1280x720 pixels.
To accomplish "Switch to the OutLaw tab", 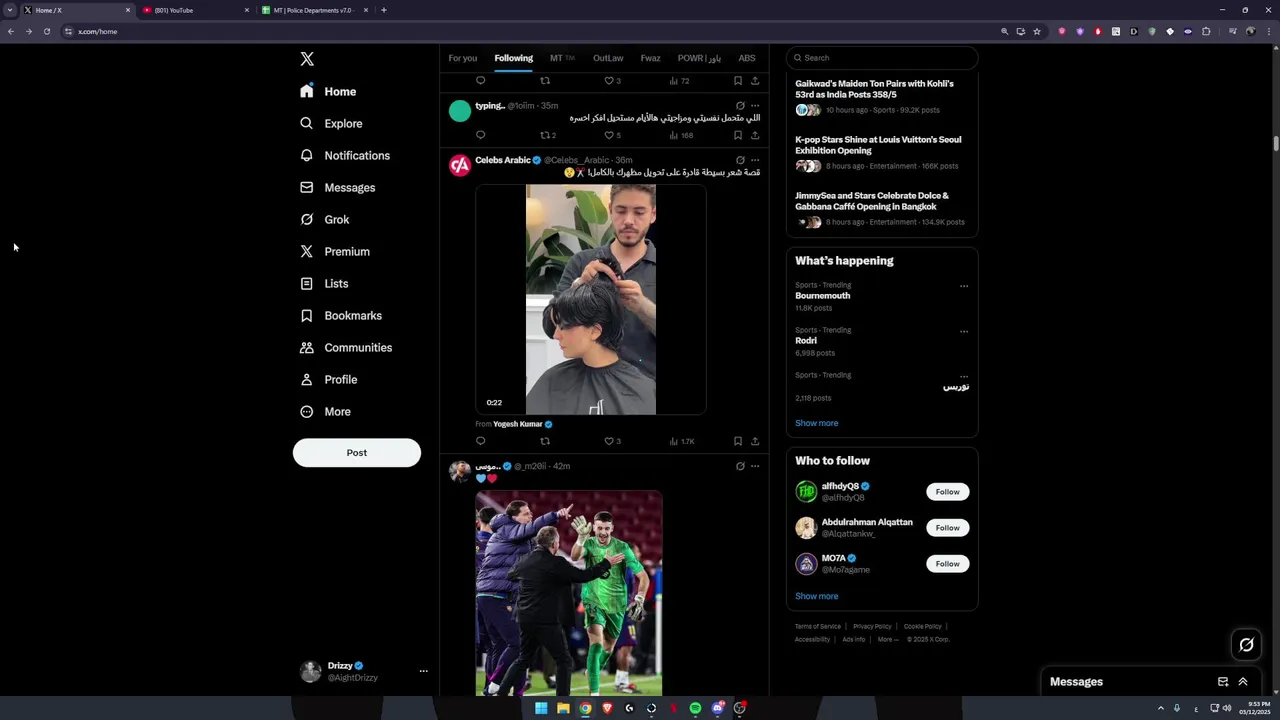I will click(x=608, y=58).
